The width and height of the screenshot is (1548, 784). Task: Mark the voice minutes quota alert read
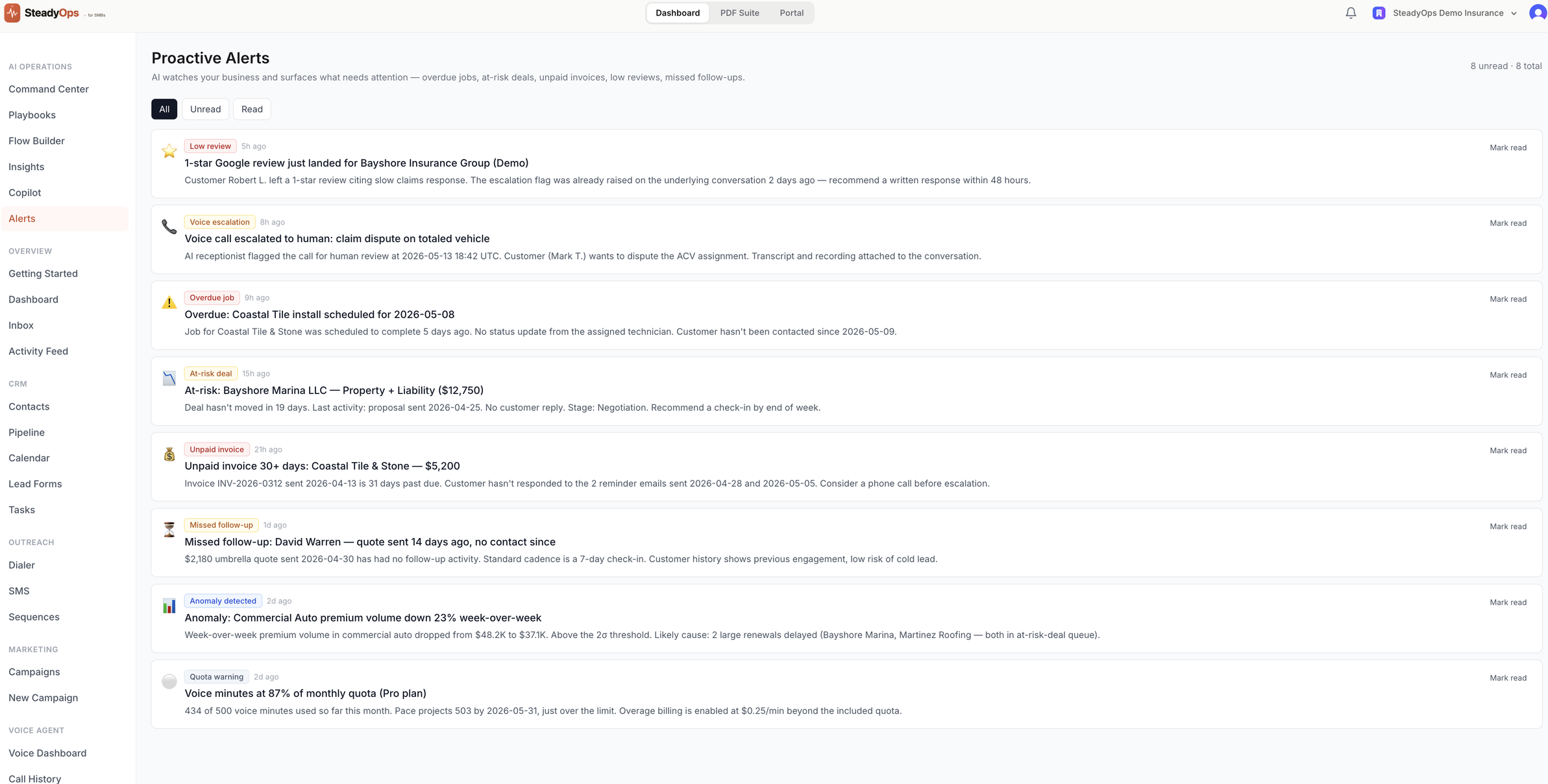pyautogui.click(x=1508, y=678)
